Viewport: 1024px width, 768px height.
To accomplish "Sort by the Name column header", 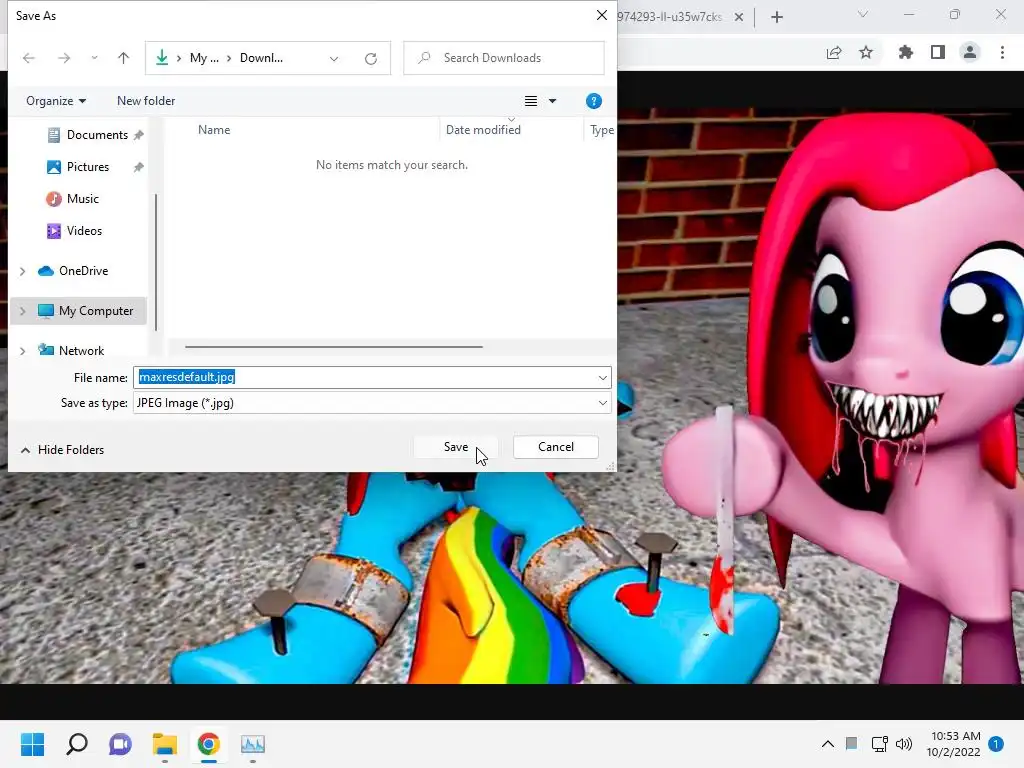I will pos(214,130).
